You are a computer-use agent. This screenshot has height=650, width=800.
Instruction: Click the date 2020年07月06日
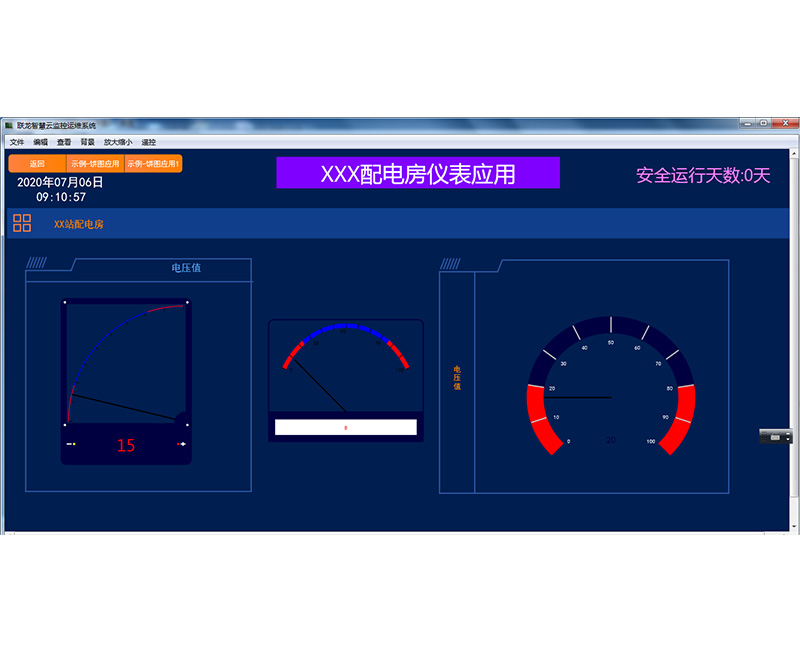60,182
